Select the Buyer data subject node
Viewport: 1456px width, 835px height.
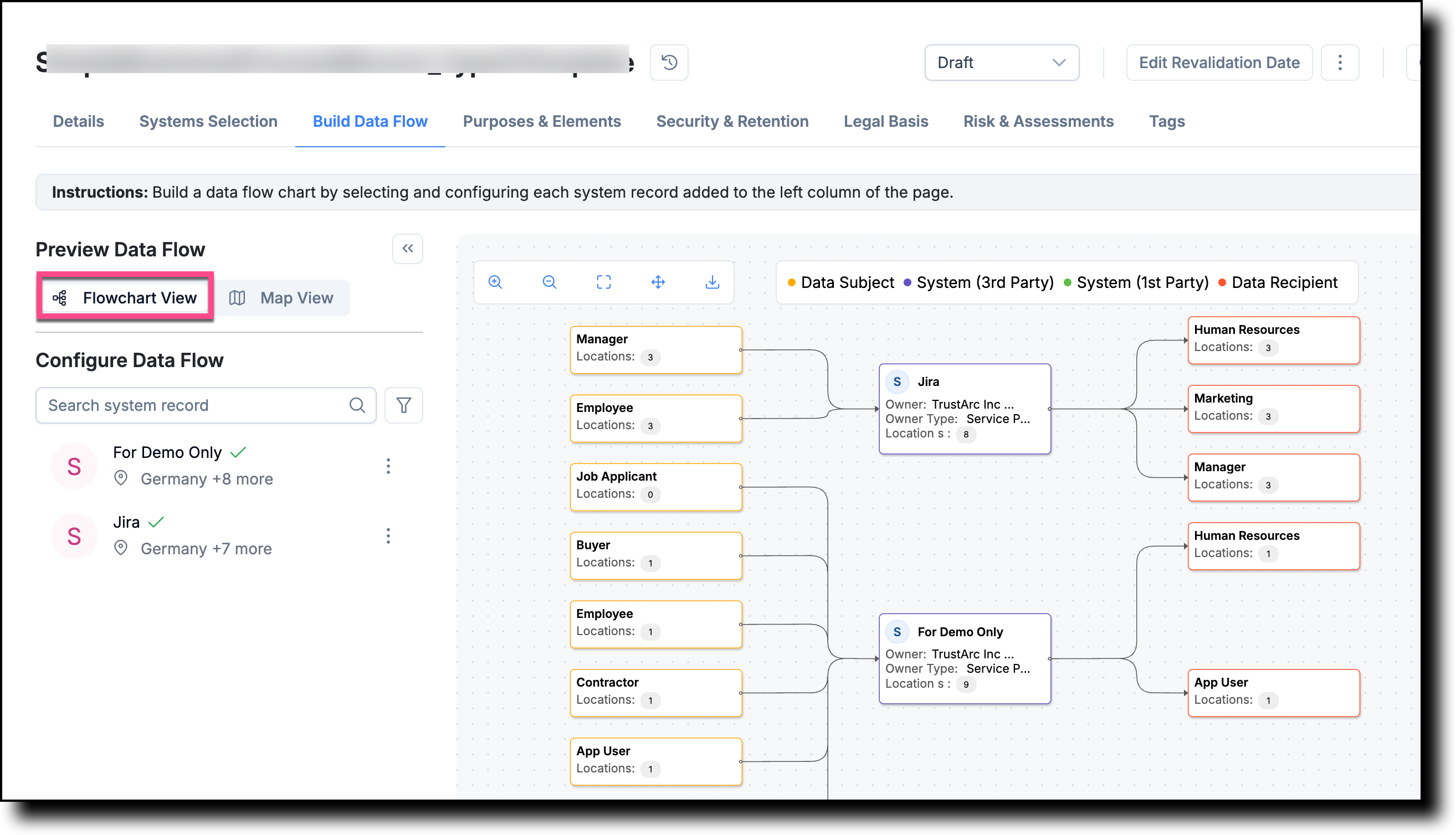coord(656,555)
